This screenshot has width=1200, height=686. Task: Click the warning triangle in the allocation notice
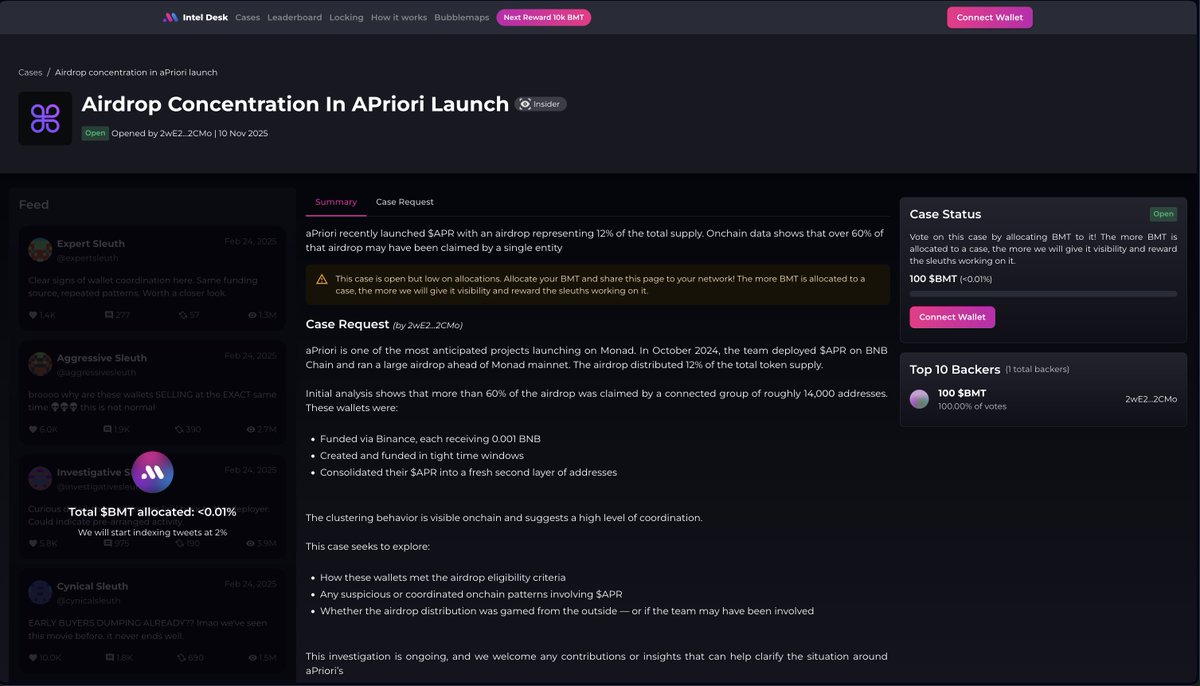click(322, 279)
